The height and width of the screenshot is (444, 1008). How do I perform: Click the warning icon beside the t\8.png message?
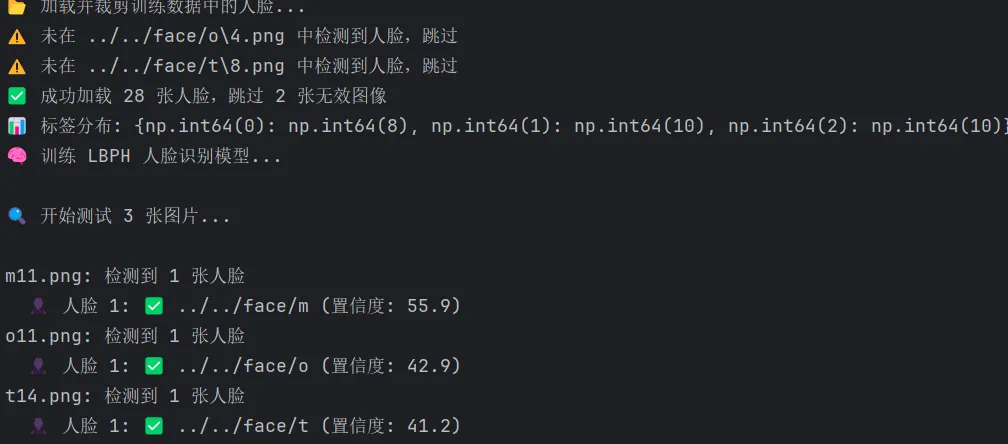[x=17, y=66]
